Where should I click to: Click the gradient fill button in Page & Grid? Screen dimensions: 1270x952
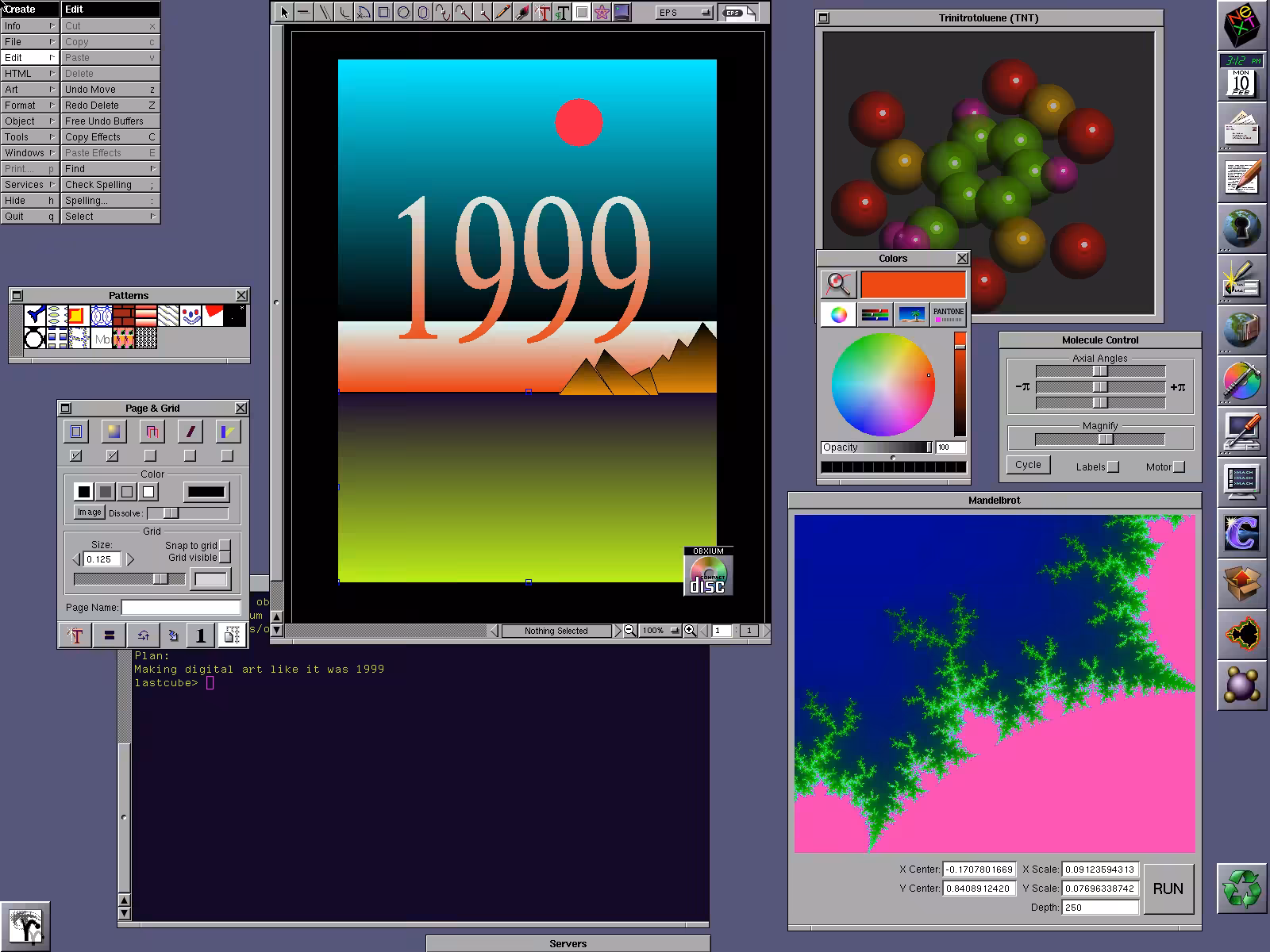coord(114,432)
